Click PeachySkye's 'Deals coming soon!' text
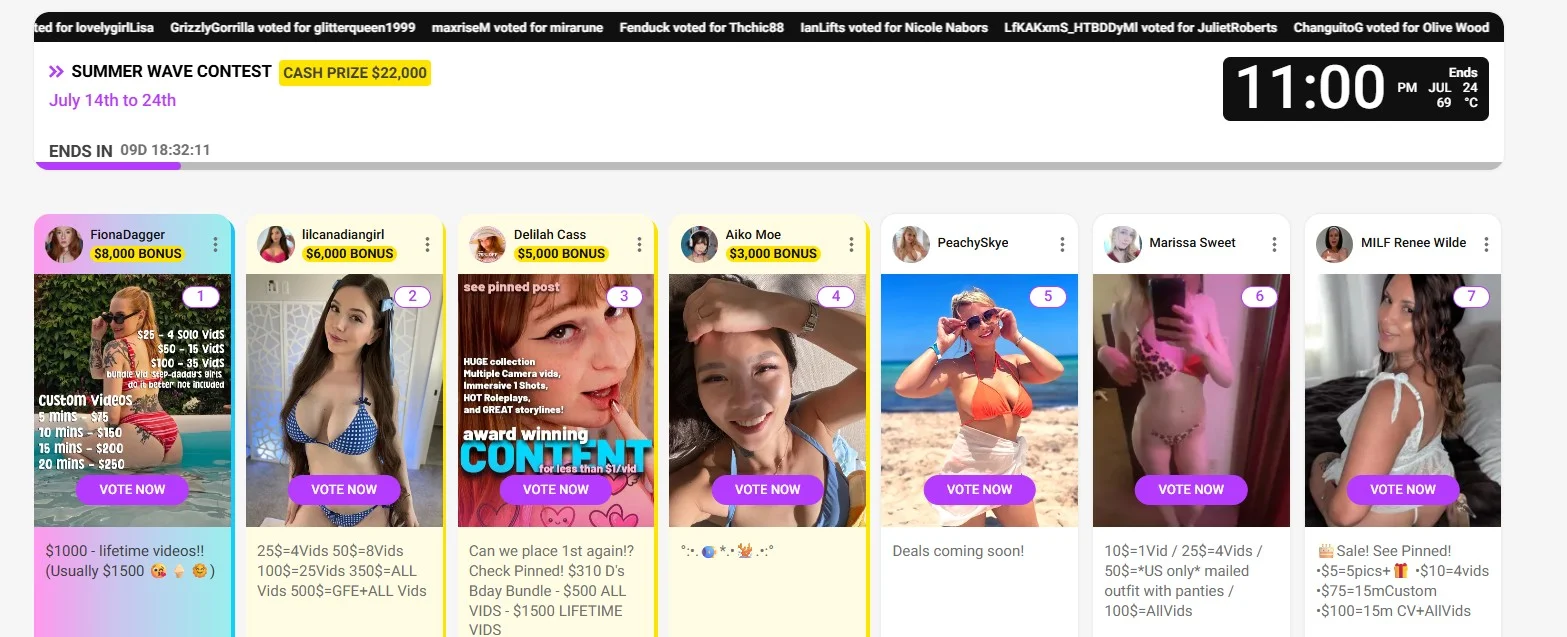The image size is (1567, 637). [x=958, y=551]
